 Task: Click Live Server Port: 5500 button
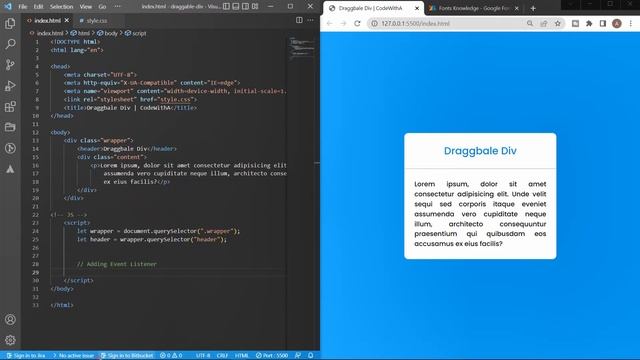272,356
